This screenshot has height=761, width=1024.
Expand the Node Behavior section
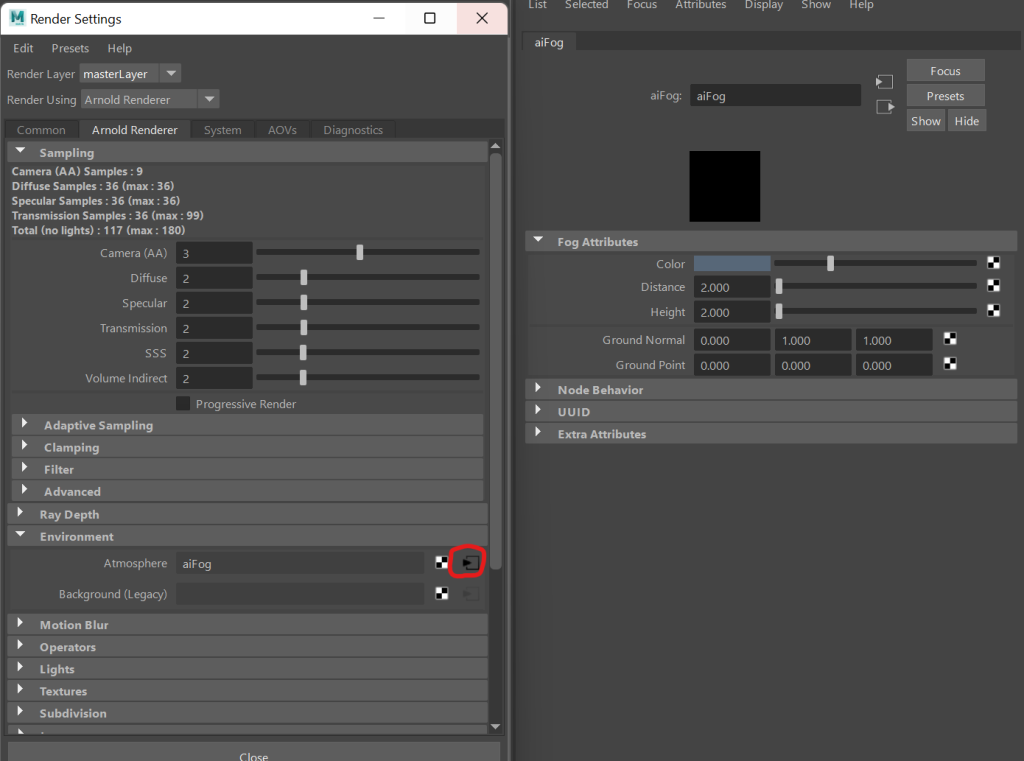point(537,388)
